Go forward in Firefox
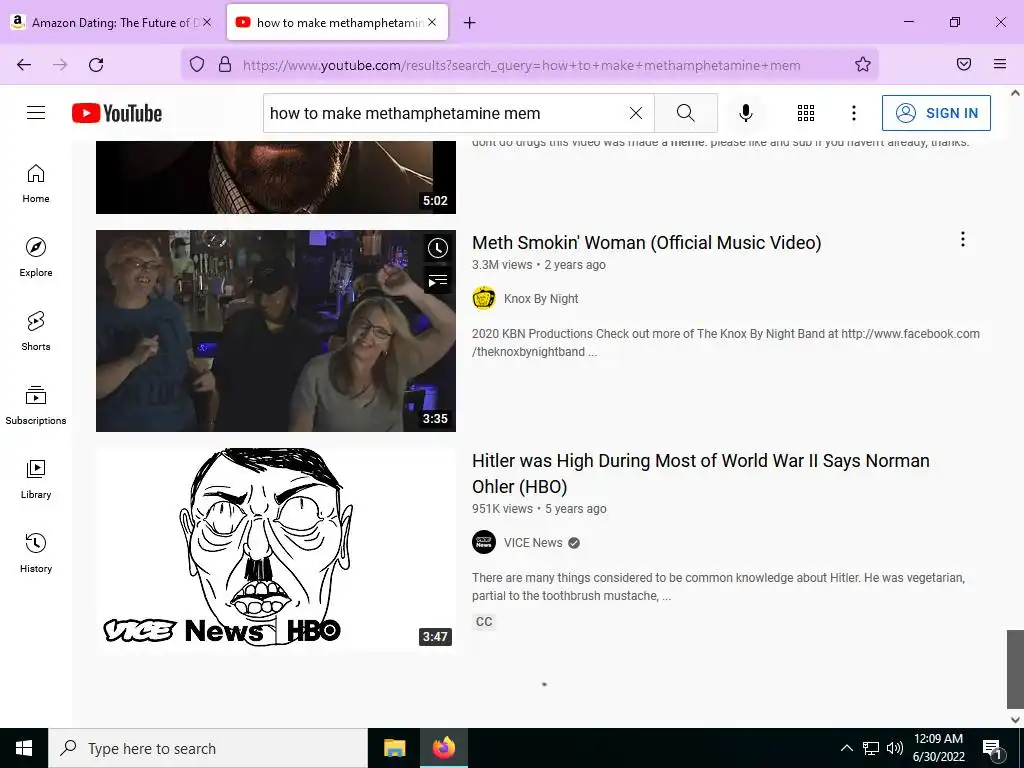 coord(60,65)
